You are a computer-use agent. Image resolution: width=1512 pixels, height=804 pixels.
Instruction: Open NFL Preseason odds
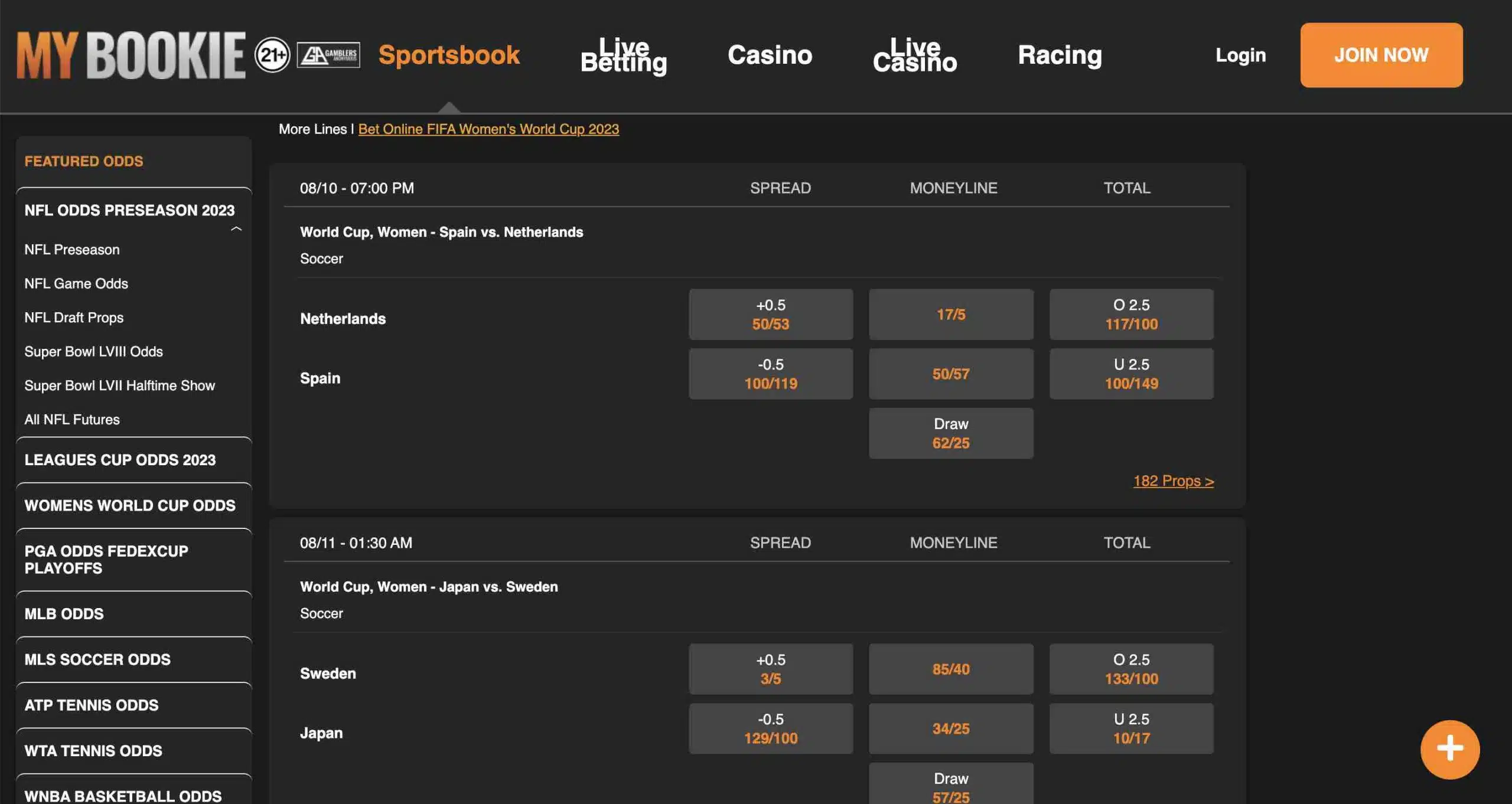point(71,250)
